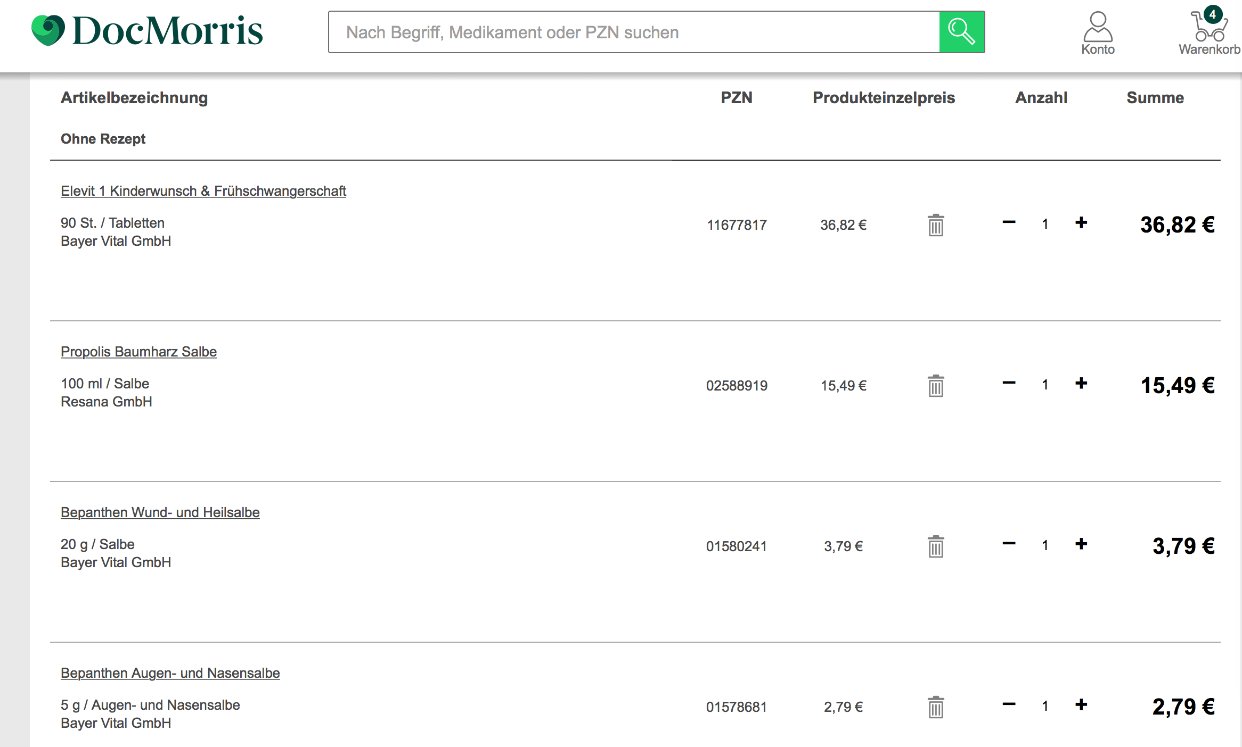Click the unit price 3,79 € for Bepanthen Wundsalbe
1242x747 pixels.
pos(844,546)
